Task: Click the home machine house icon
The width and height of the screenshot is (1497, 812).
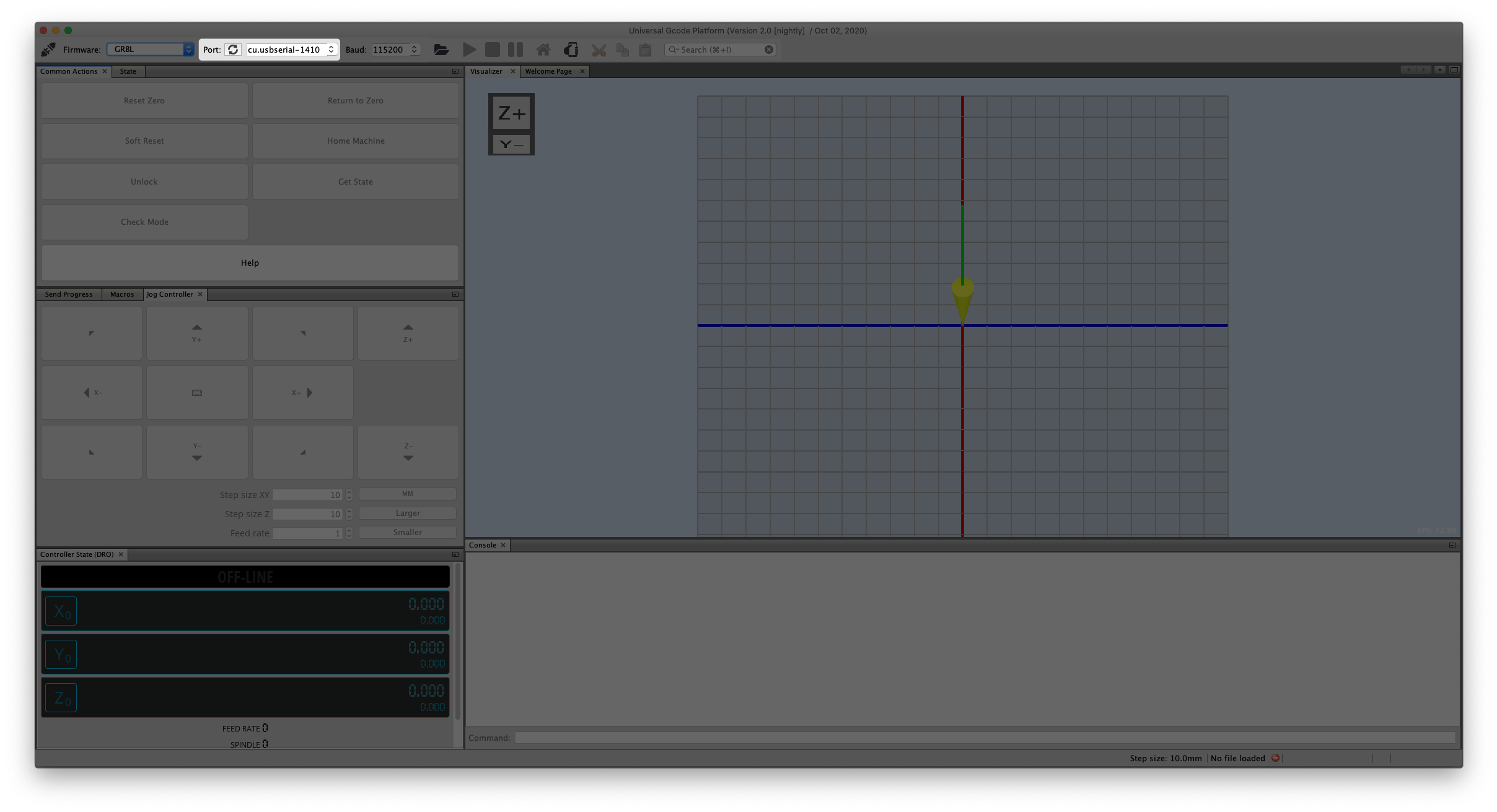Action: tap(543, 50)
